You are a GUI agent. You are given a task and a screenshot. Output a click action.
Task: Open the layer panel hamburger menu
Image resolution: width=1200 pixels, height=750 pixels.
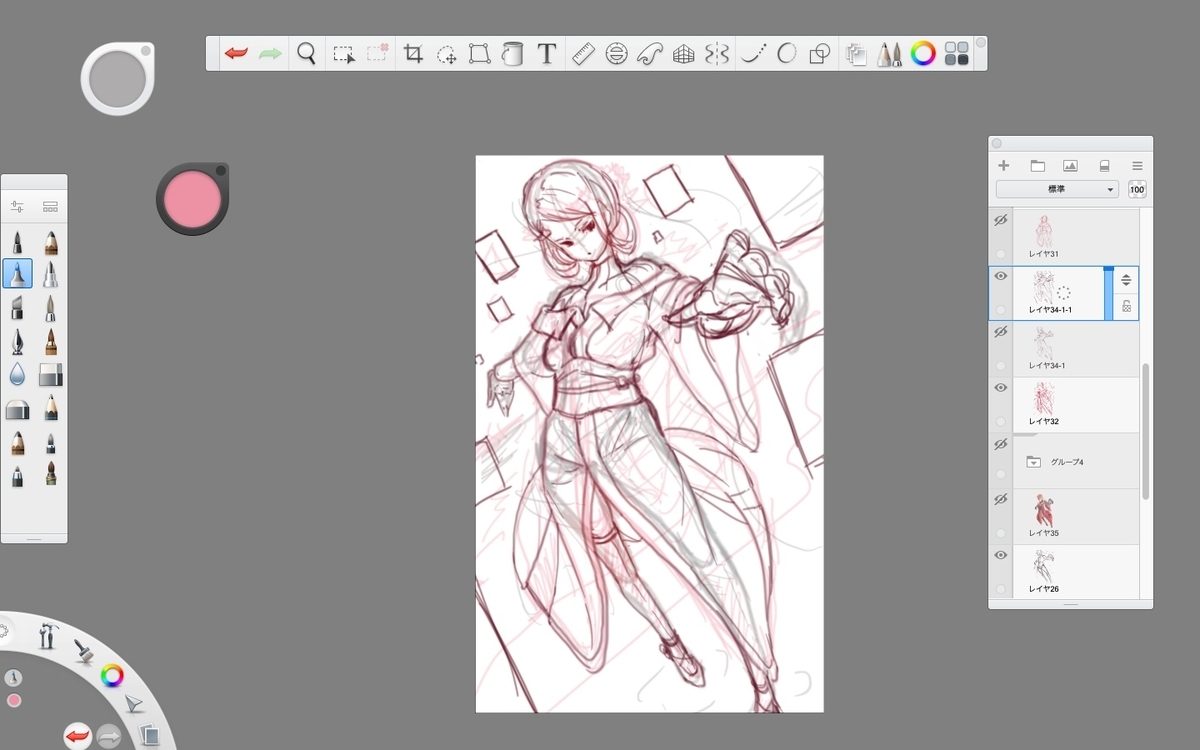coord(1137,166)
